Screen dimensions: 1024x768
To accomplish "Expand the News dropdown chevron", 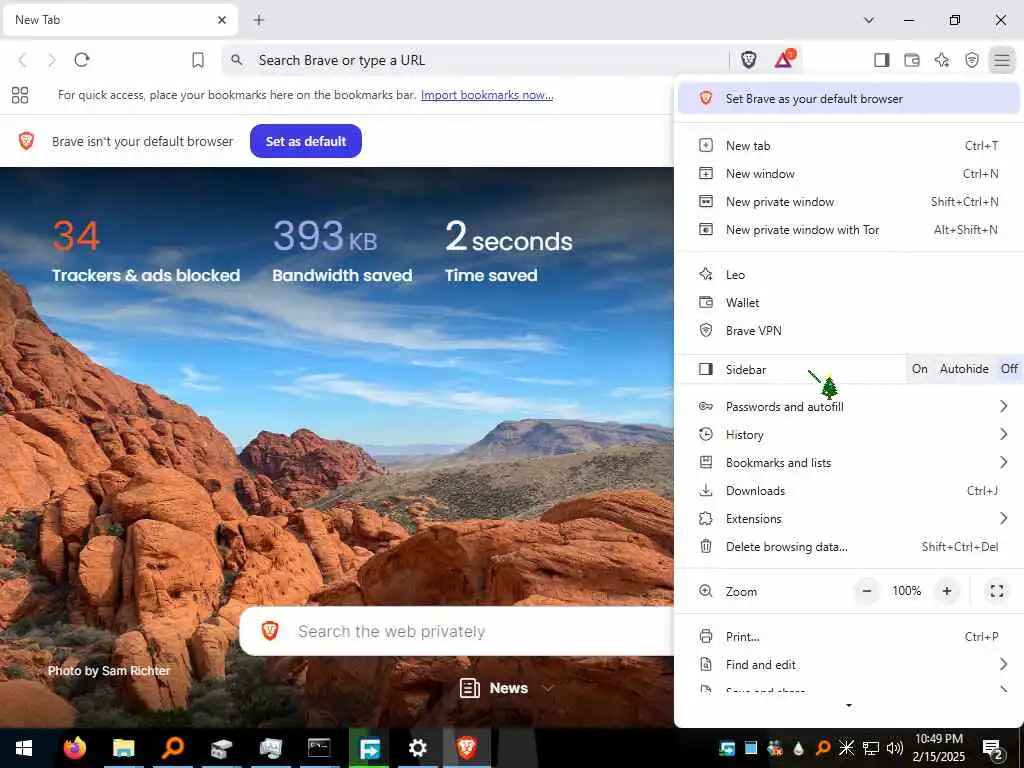I will pos(548,688).
